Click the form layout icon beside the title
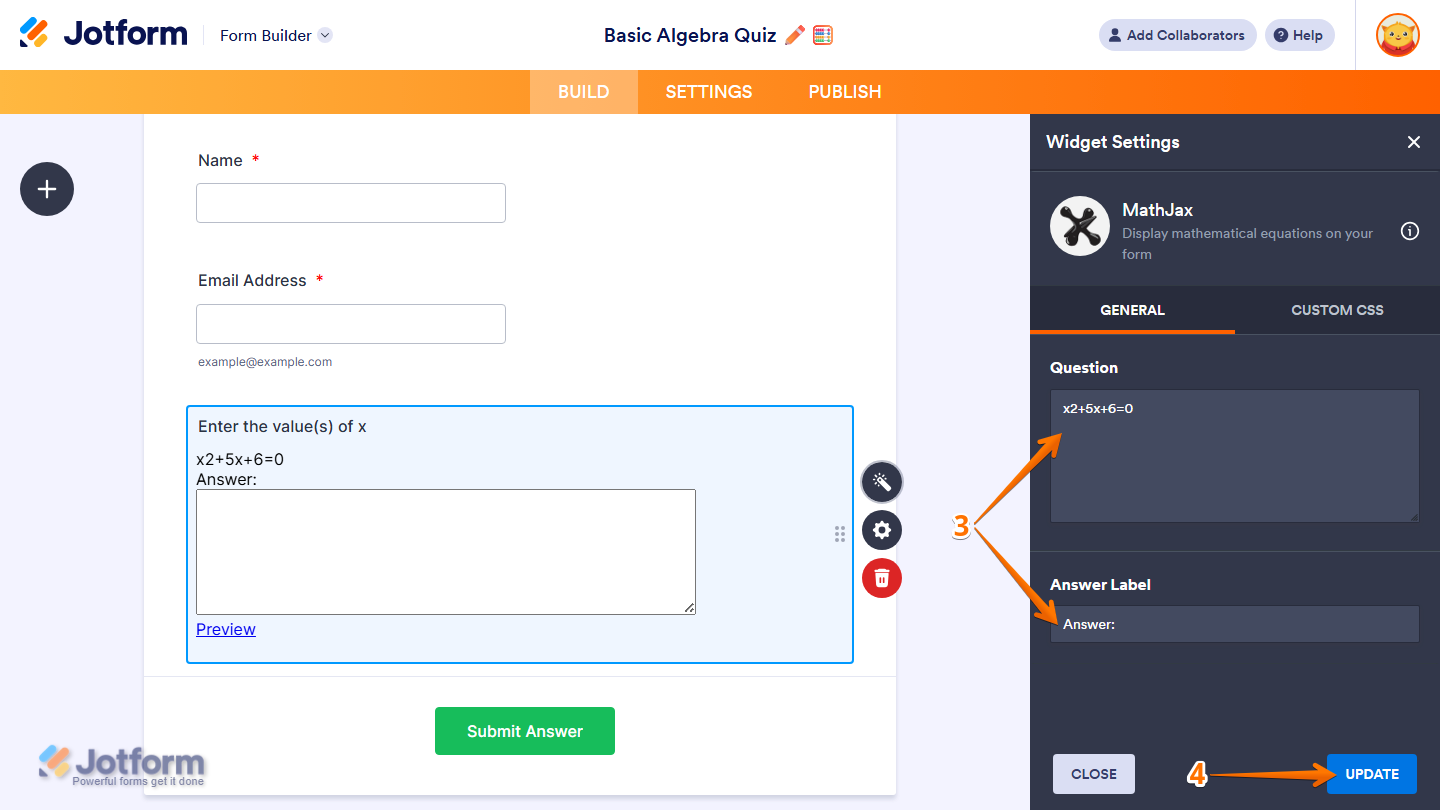Screen dimensions: 1440x810 822,34
